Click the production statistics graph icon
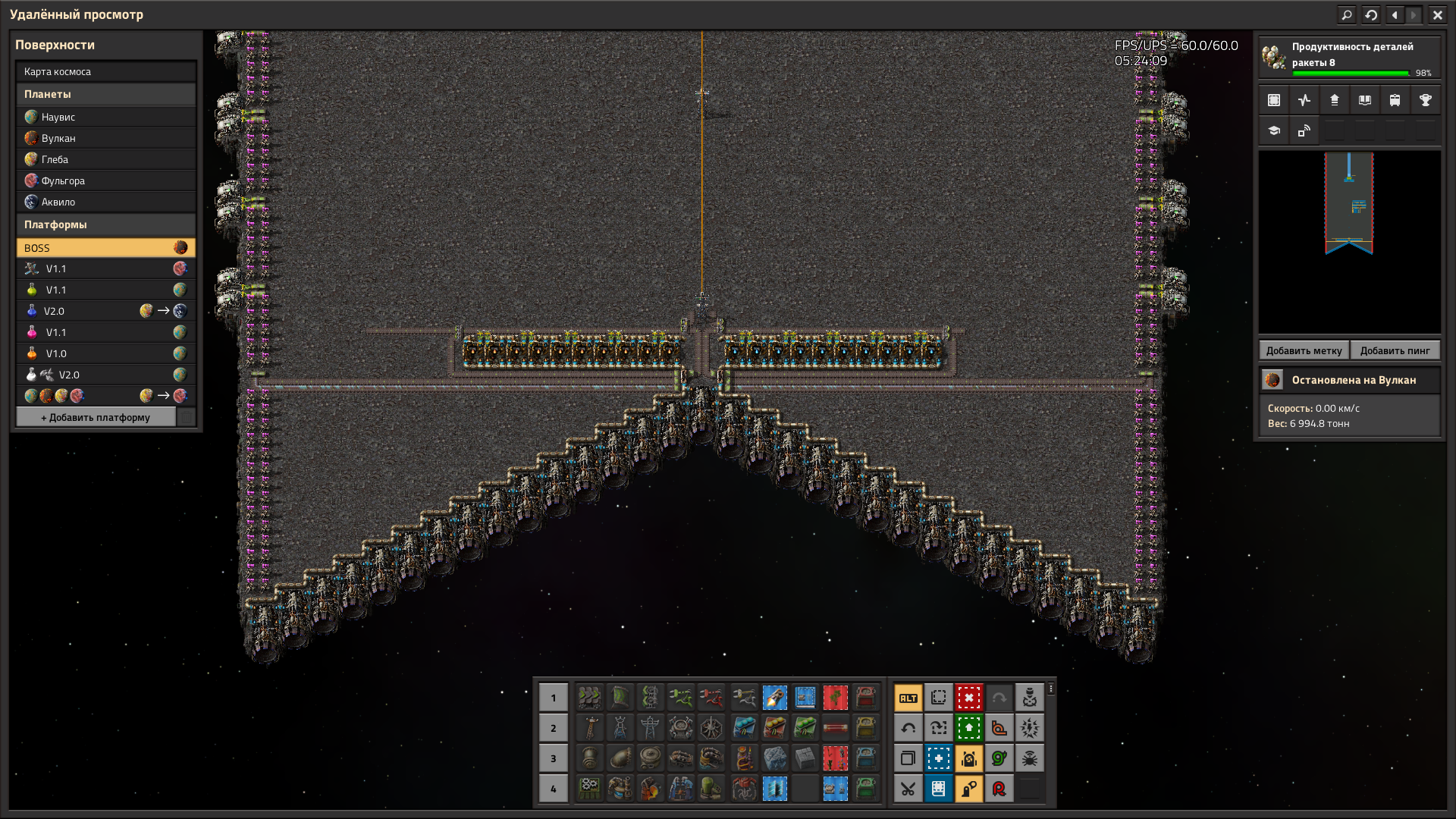Viewport: 1456px width, 819px height. pos(1304,100)
